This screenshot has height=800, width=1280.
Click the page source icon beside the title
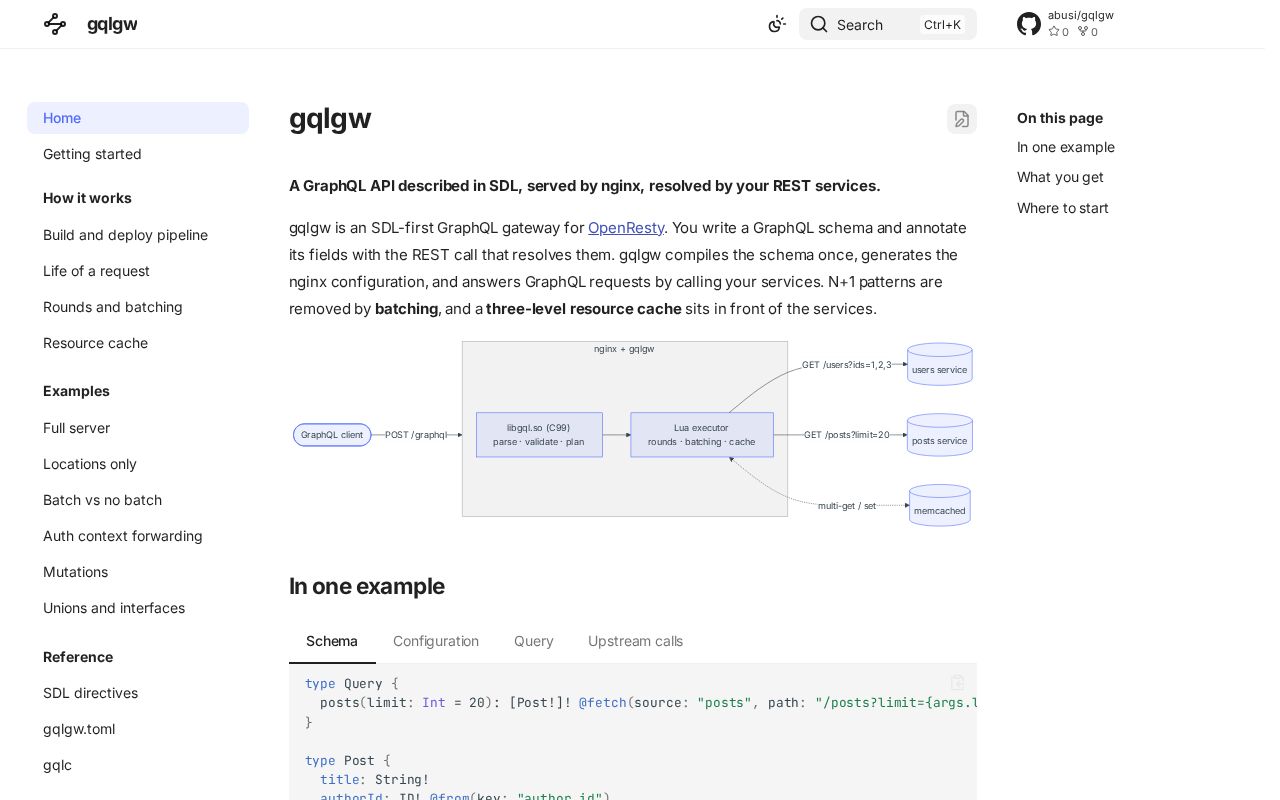[962, 119]
